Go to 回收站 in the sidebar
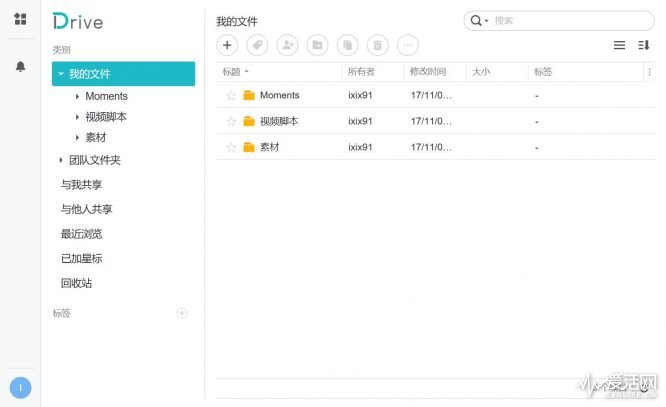Screen dimensions: 666x407 [x=76, y=283]
